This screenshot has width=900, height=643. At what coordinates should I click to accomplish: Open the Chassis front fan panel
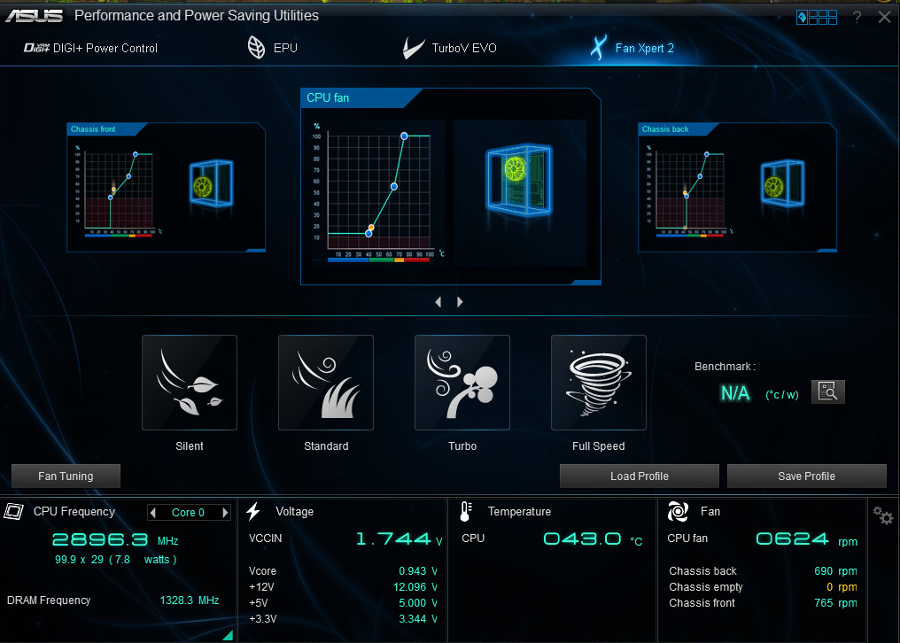[166, 187]
